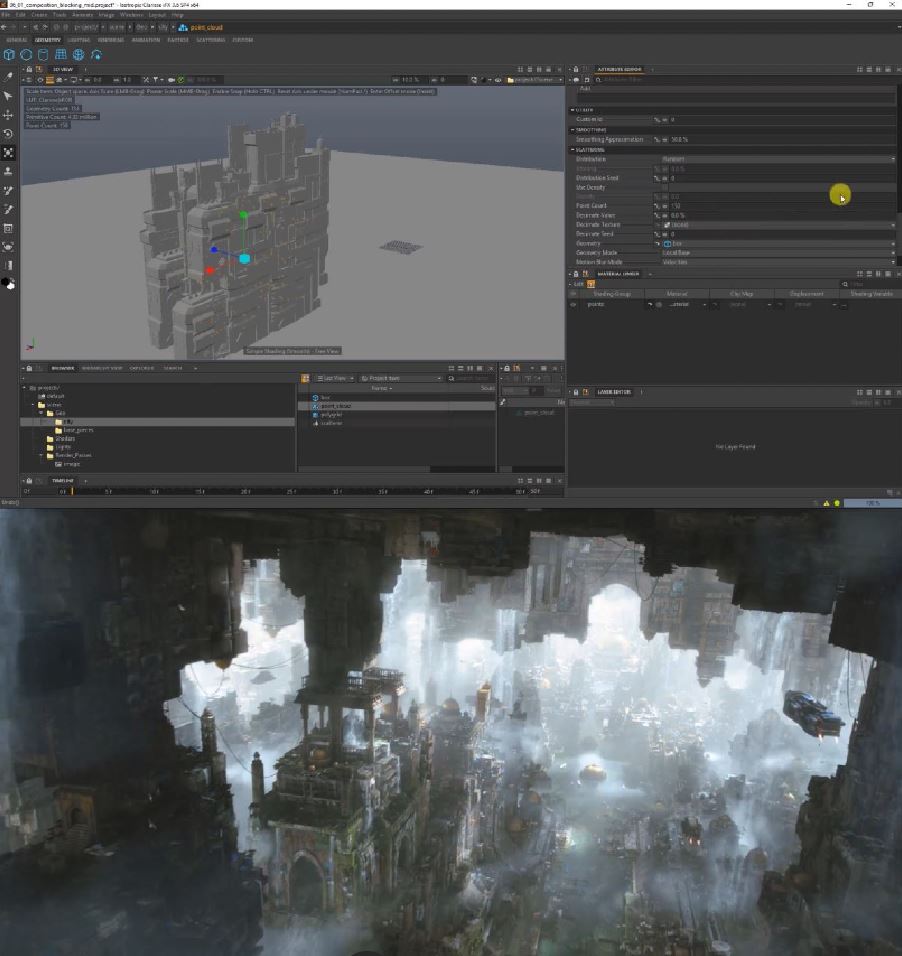902x956 pixels.
Task: Open the File menu
Action: coord(5,15)
